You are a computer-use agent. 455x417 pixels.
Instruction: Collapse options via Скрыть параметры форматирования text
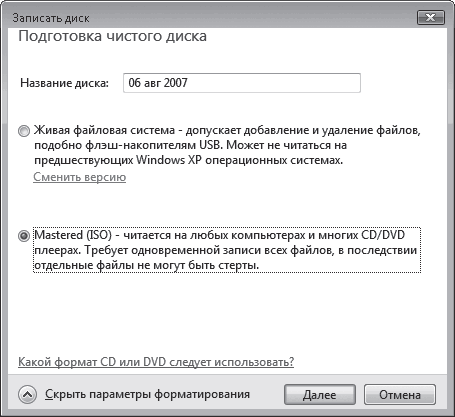[147, 394]
